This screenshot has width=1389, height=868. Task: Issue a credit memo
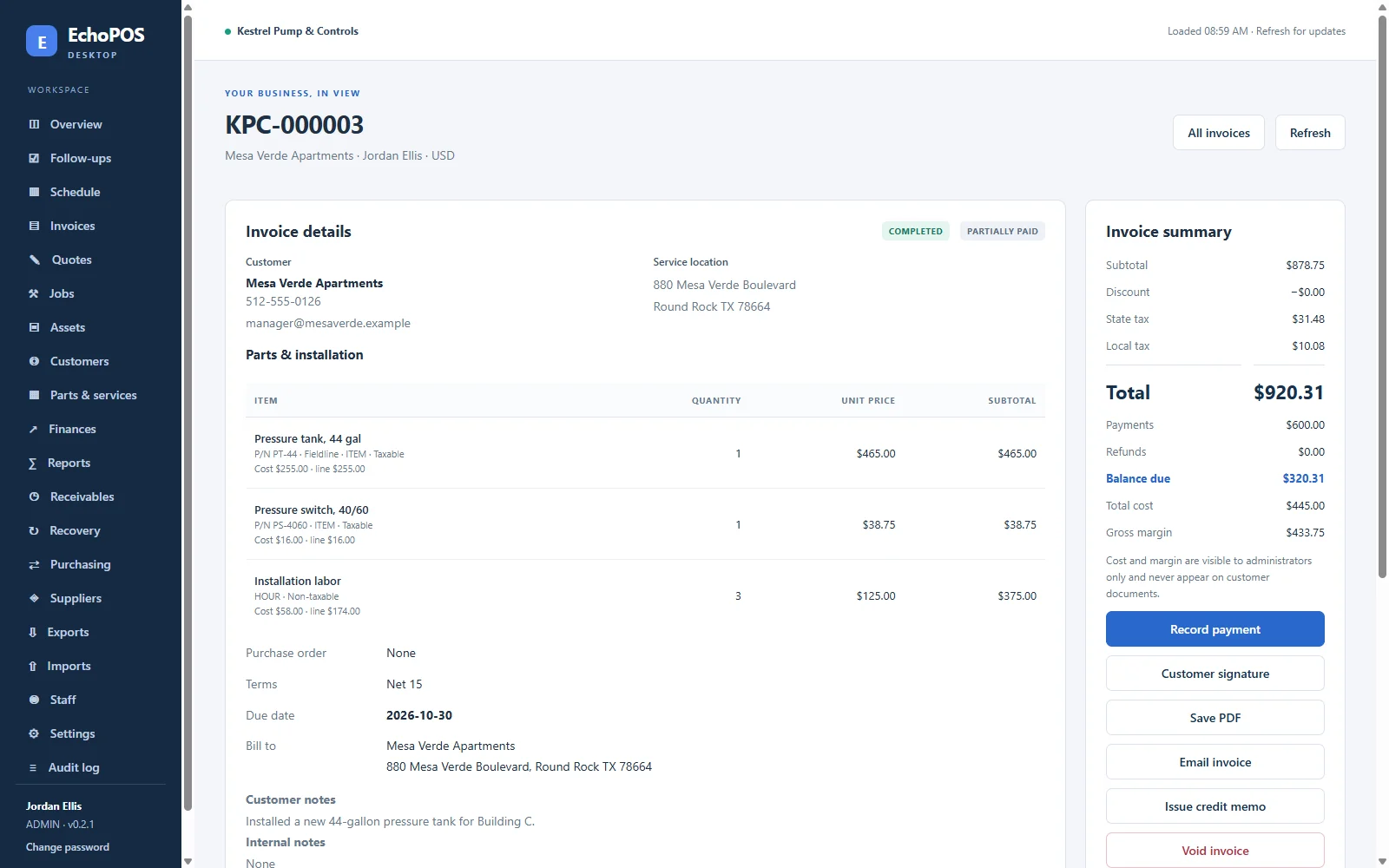click(x=1215, y=806)
